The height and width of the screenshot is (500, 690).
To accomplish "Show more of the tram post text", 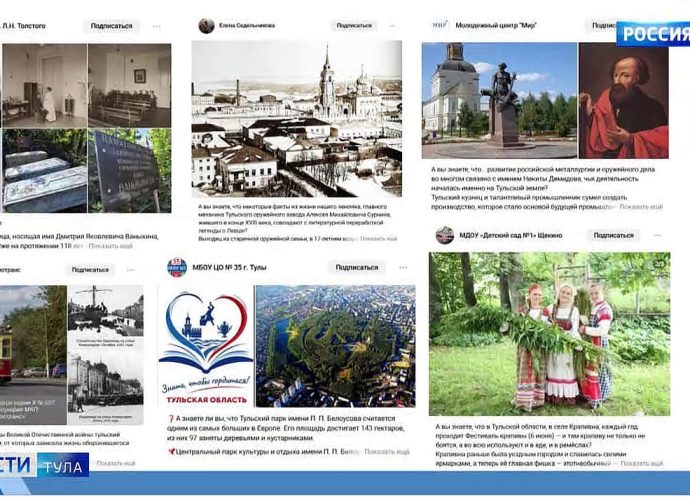I will click(116, 463).
